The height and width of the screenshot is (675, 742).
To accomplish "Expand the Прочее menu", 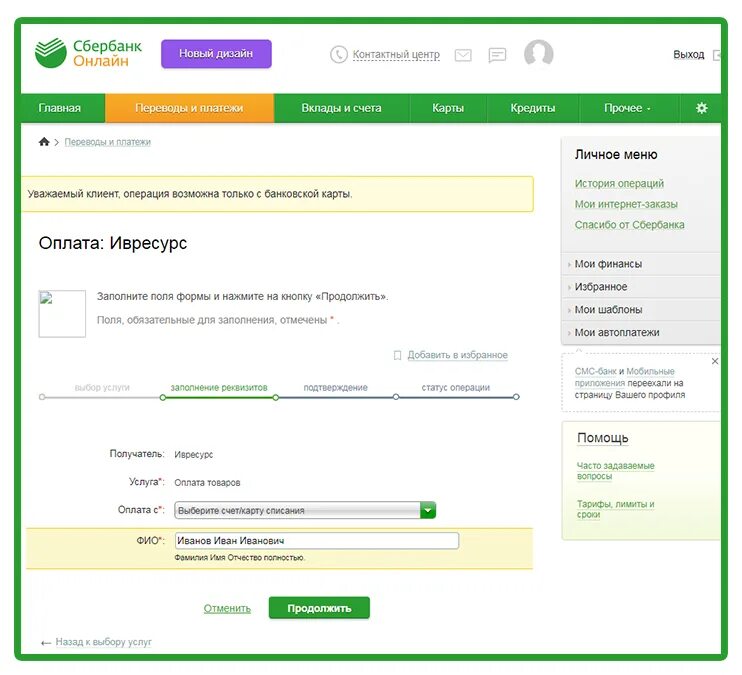I will [x=627, y=108].
